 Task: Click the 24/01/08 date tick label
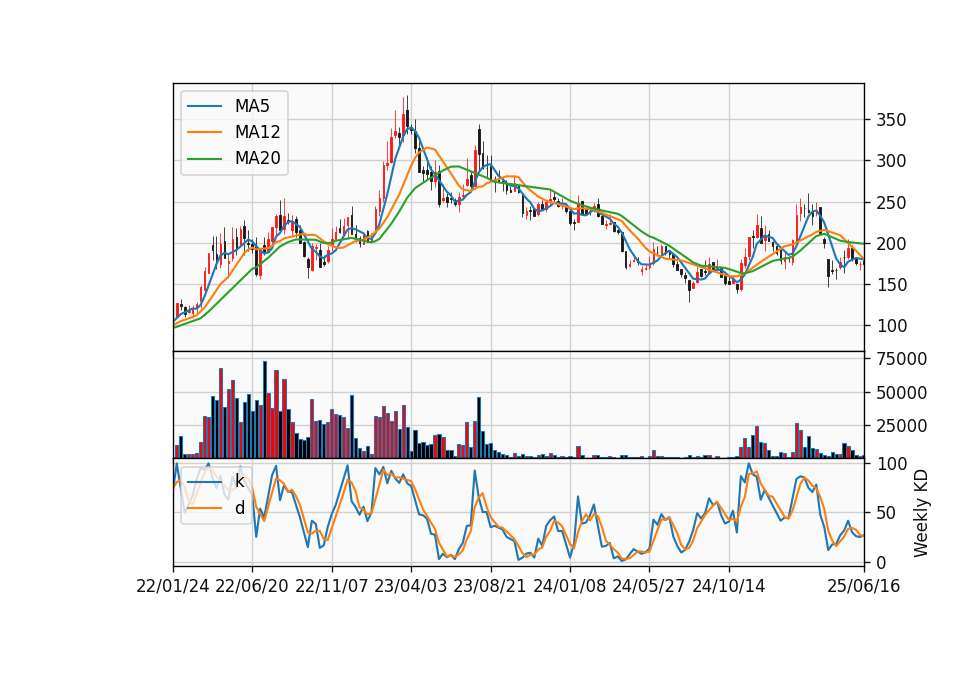pyautogui.click(x=569, y=586)
